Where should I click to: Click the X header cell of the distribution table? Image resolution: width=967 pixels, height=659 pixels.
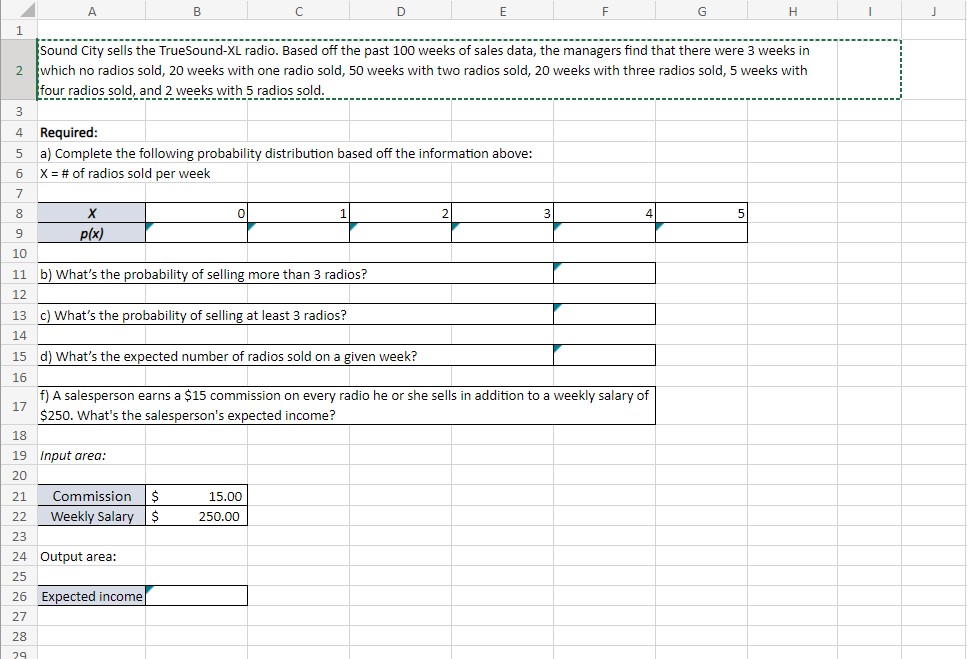click(x=91, y=212)
